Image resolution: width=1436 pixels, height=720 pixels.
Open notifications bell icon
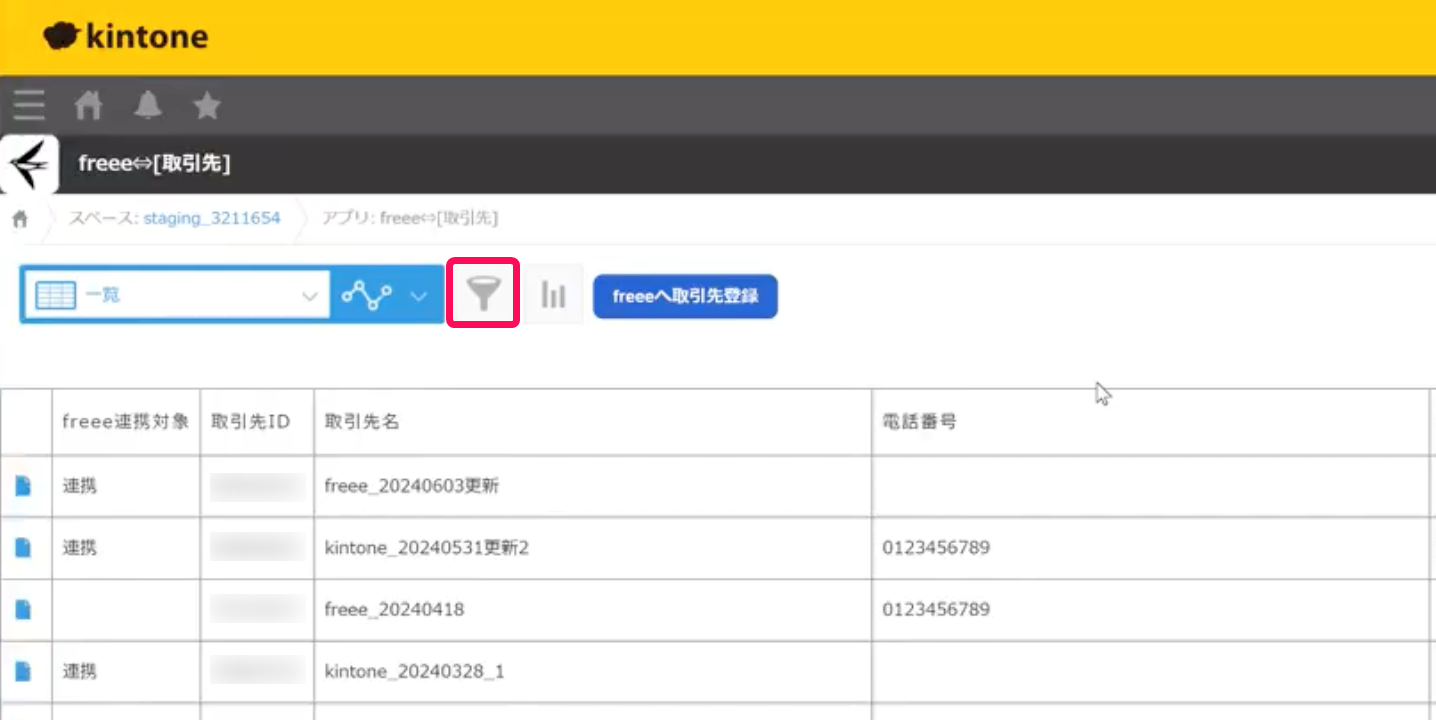tap(148, 105)
